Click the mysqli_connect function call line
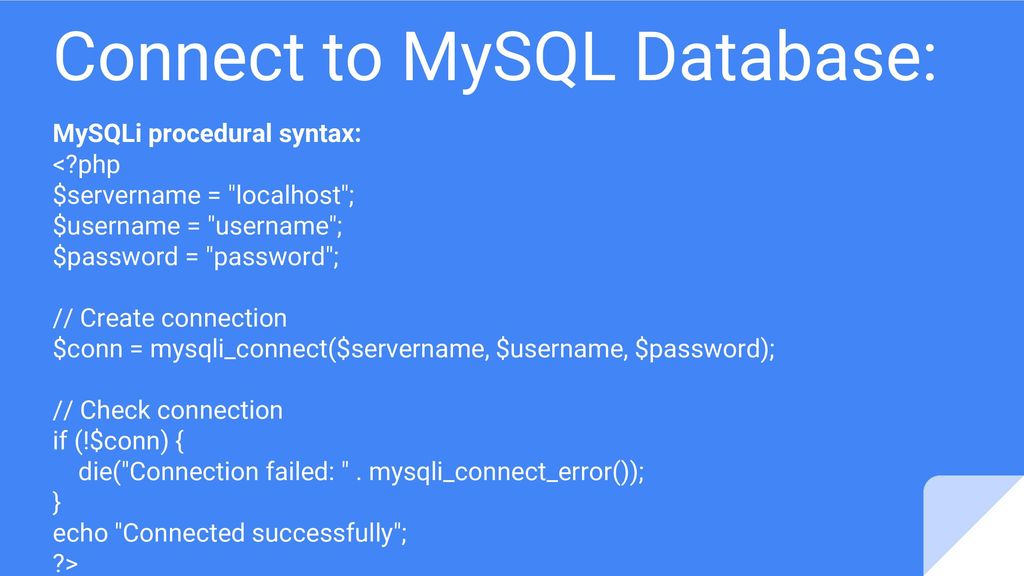This screenshot has height=576, width=1024. coord(414,349)
